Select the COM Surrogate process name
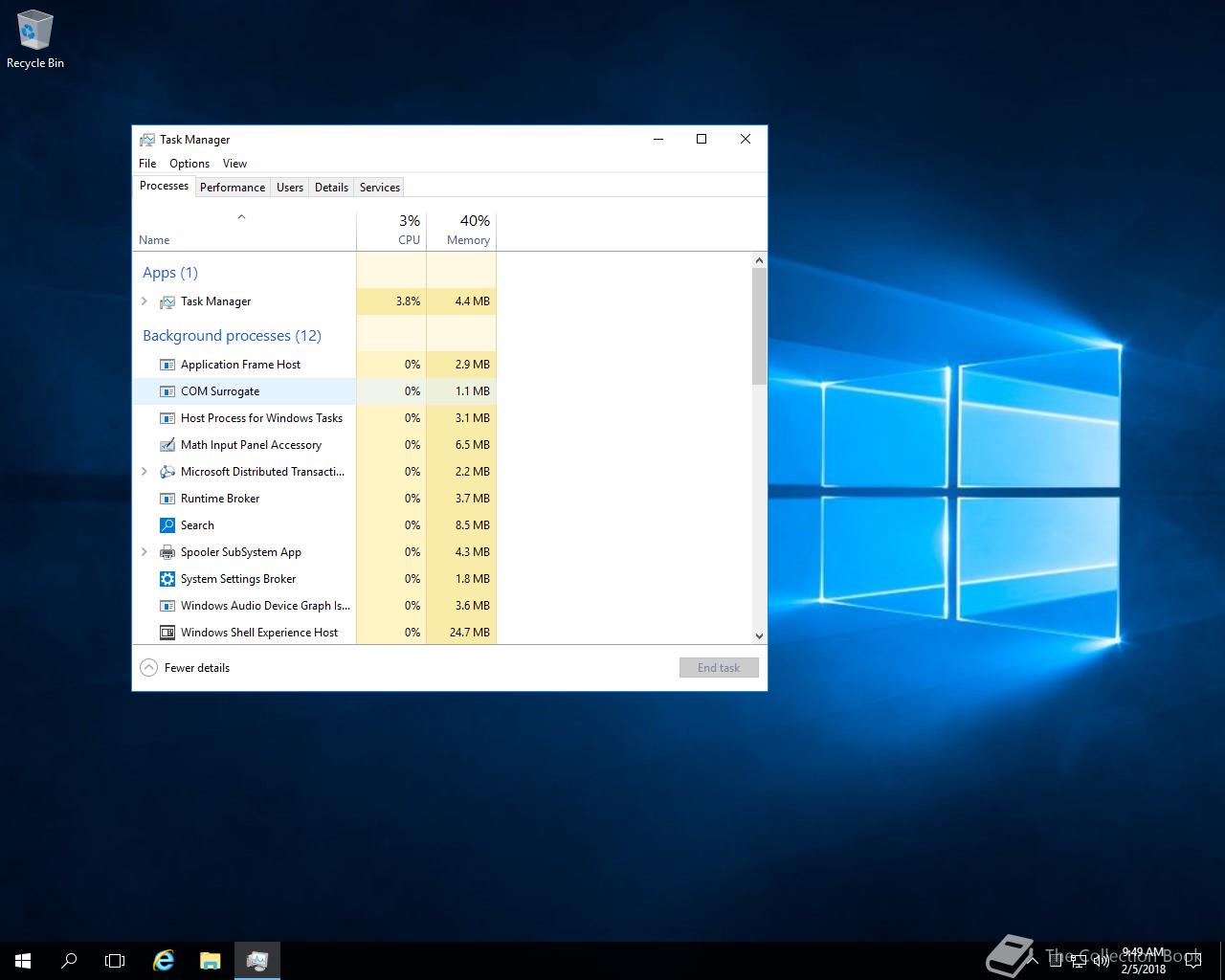Screen dimensions: 1225x980 (220, 391)
